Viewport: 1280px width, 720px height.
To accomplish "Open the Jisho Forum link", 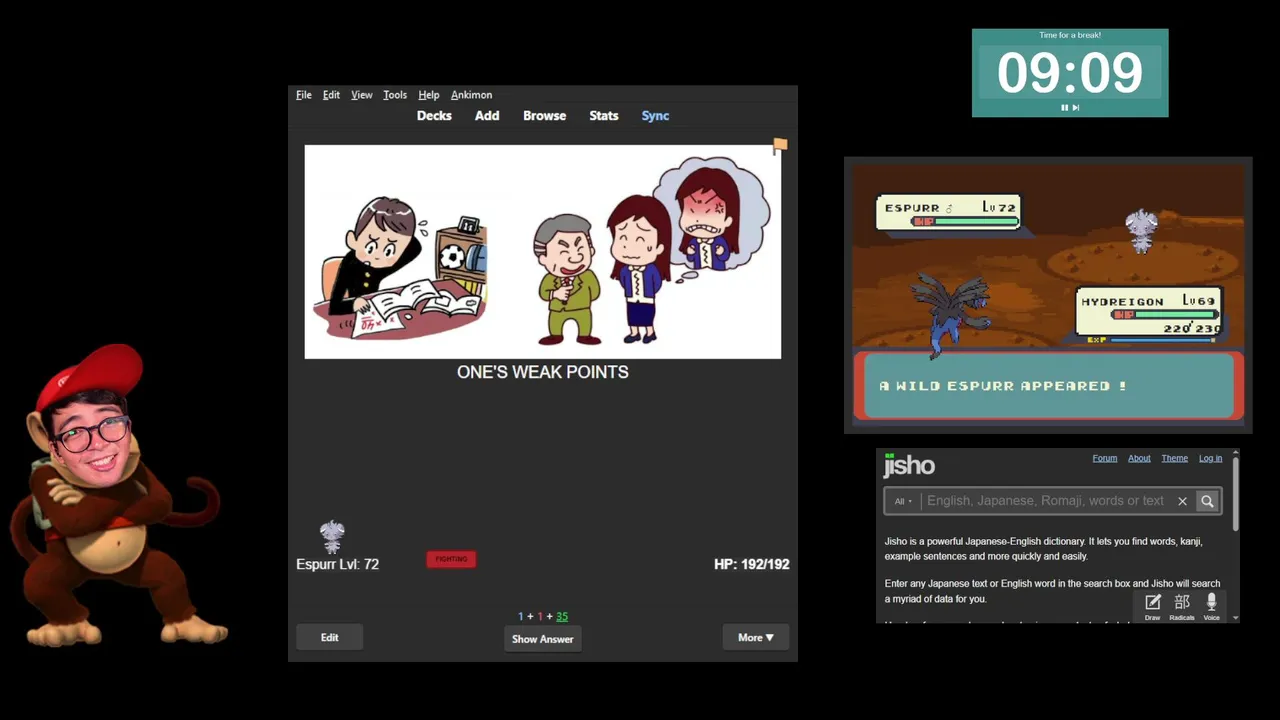I will click(1105, 458).
